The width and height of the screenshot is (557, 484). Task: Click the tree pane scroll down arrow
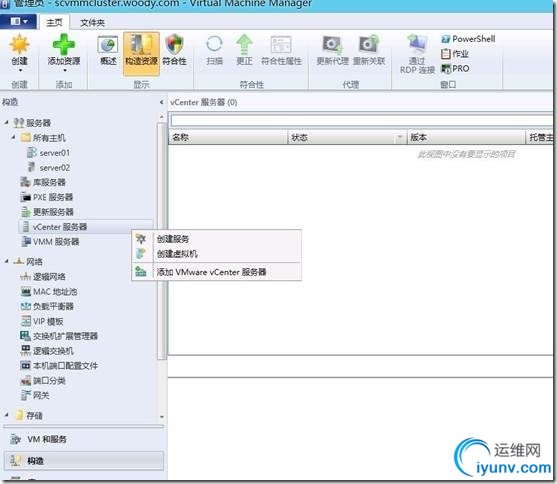[x=162, y=416]
